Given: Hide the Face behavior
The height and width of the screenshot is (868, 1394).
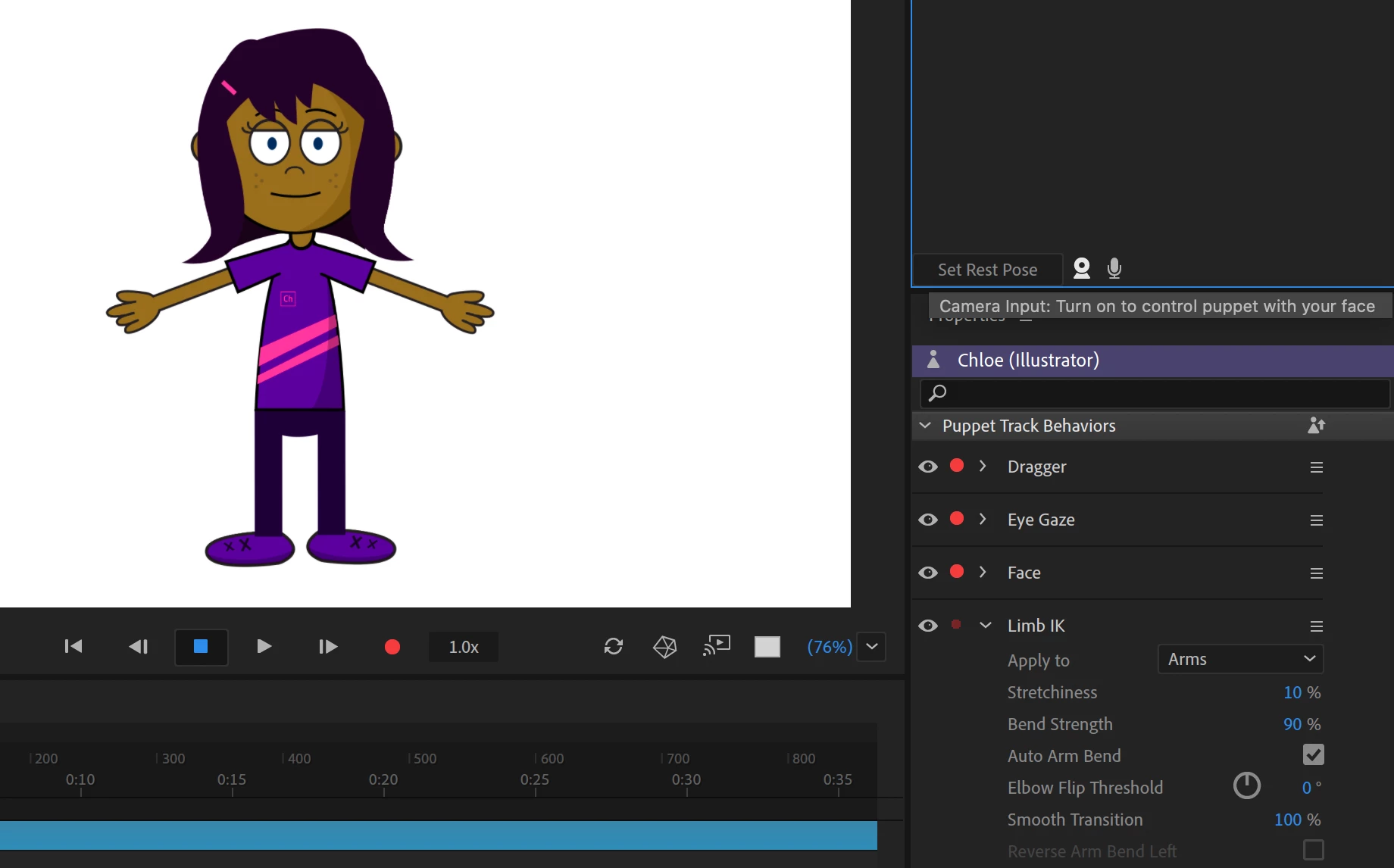Looking at the screenshot, I should click(x=928, y=573).
